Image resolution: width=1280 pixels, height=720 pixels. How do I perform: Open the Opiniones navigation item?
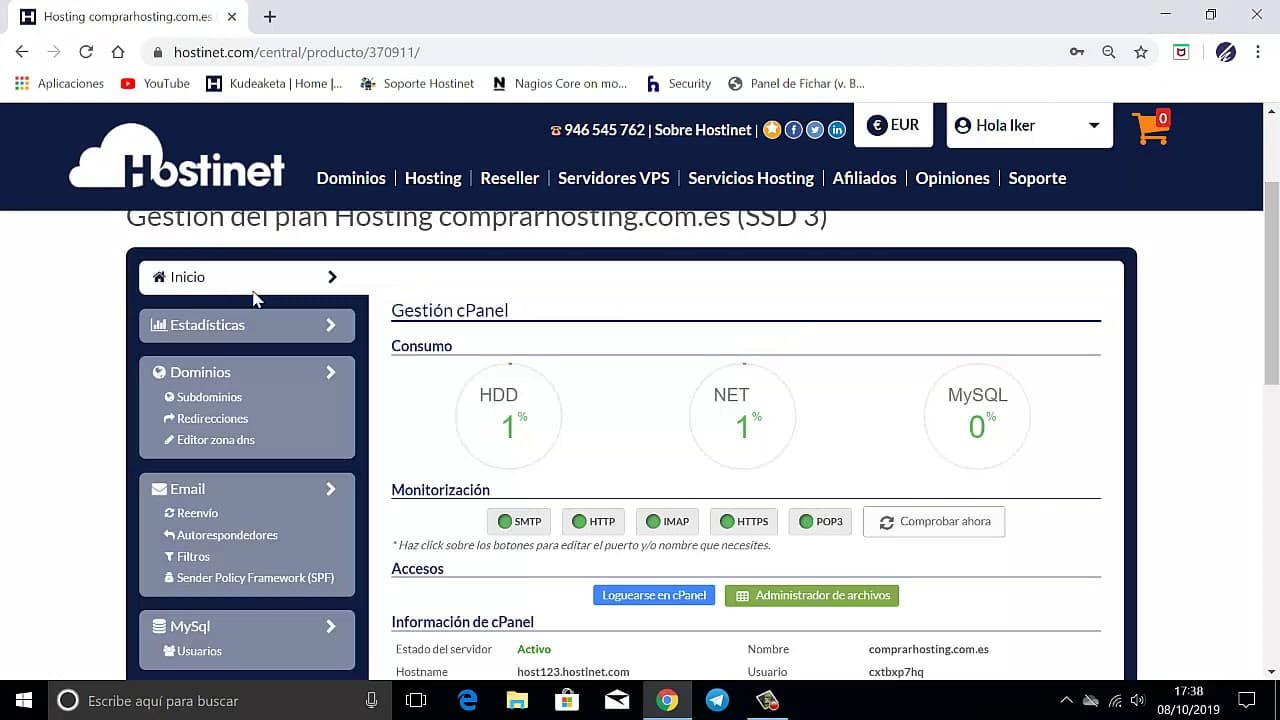tap(953, 178)
